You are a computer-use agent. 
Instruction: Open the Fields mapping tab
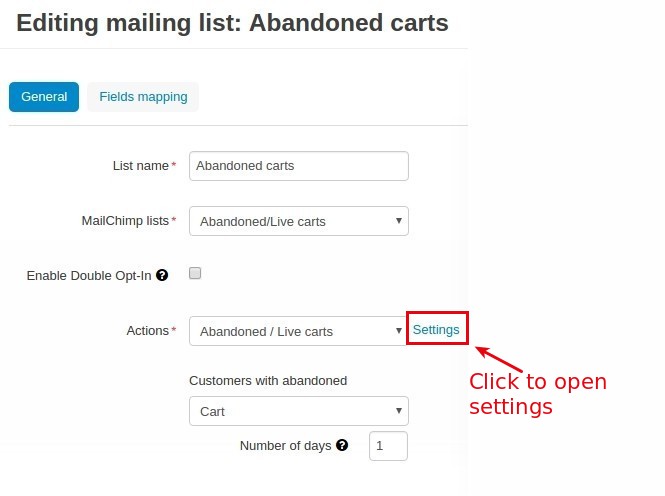[x=143, y=97]
